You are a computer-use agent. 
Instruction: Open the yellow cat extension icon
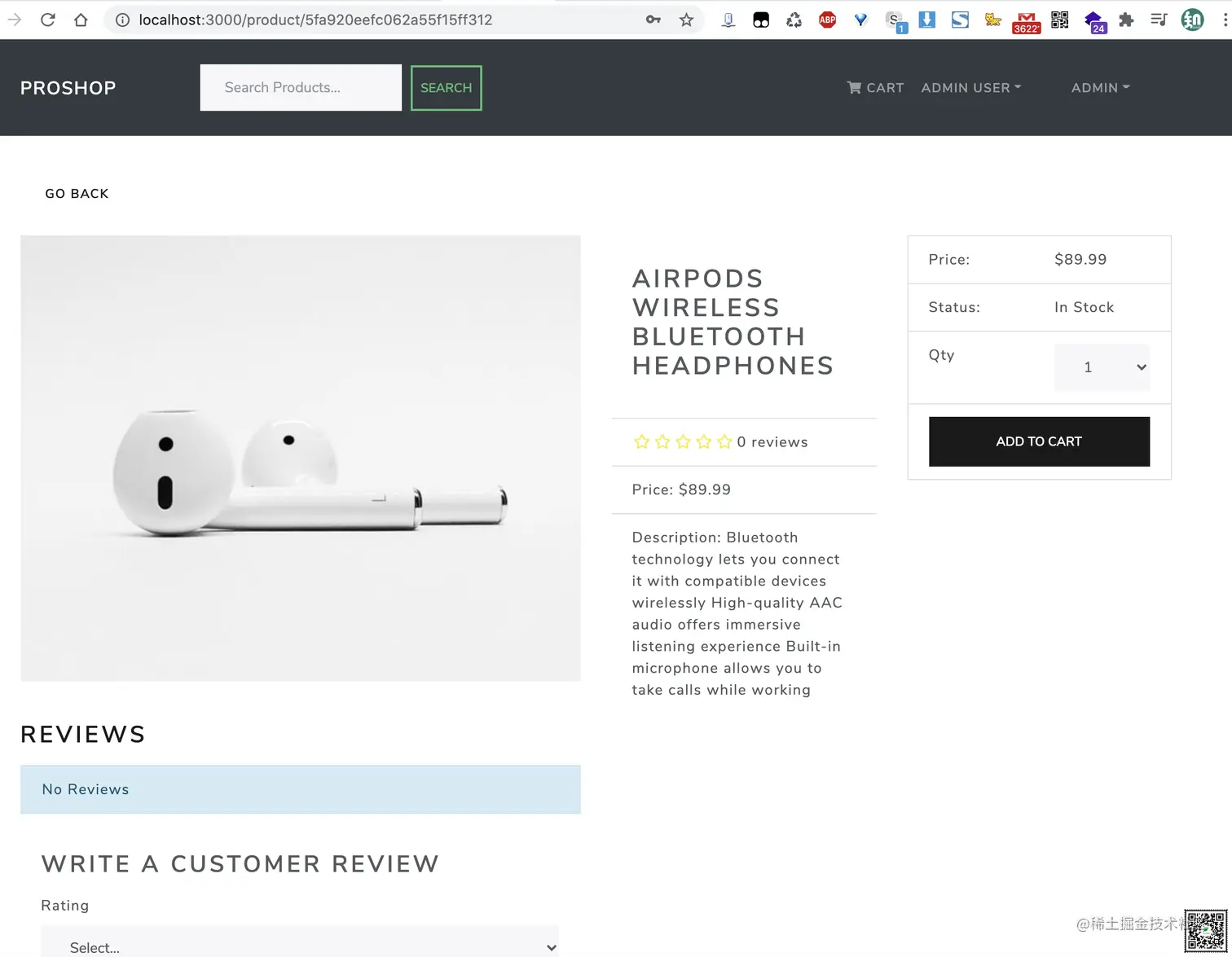pyautogui.click(x=992, y=20)
